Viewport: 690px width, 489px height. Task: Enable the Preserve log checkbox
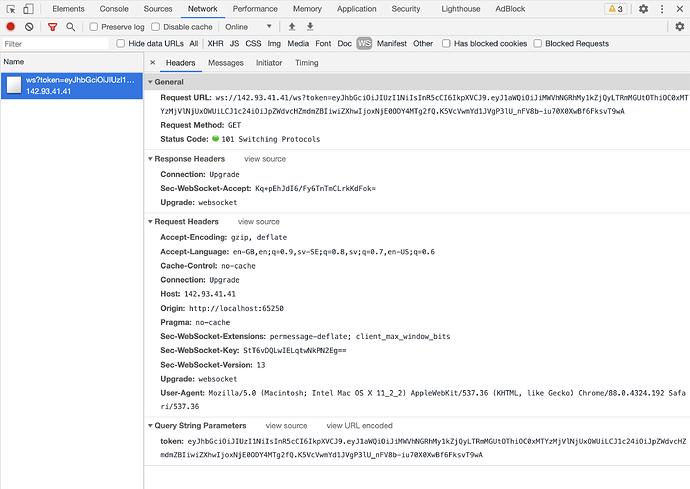click(x=94, y=27)
